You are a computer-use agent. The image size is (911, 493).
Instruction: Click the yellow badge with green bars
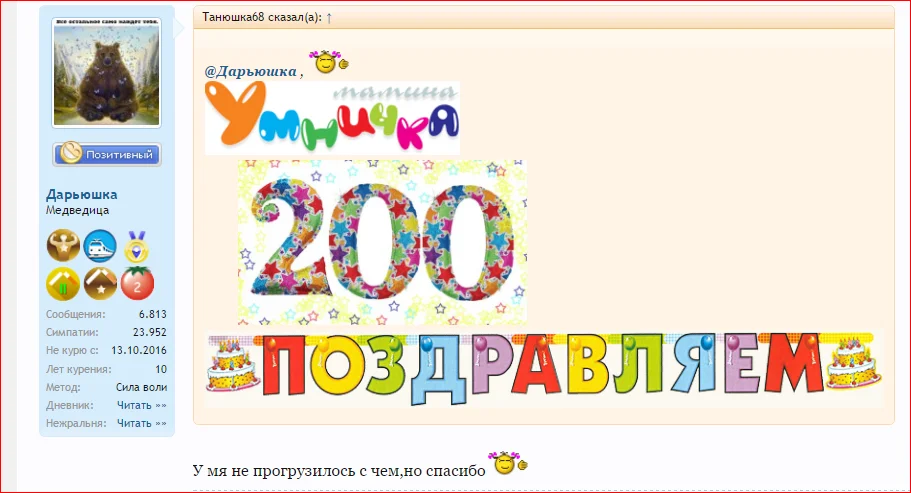(63, 284)
